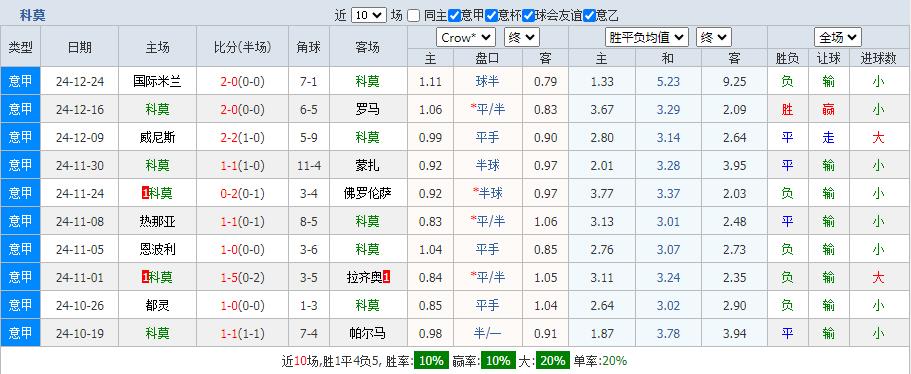Image resolution: width=911 pixels, height=374 pixels.
Task: Open the 拉齐奥 team link
Action: [x=364, y=277]
